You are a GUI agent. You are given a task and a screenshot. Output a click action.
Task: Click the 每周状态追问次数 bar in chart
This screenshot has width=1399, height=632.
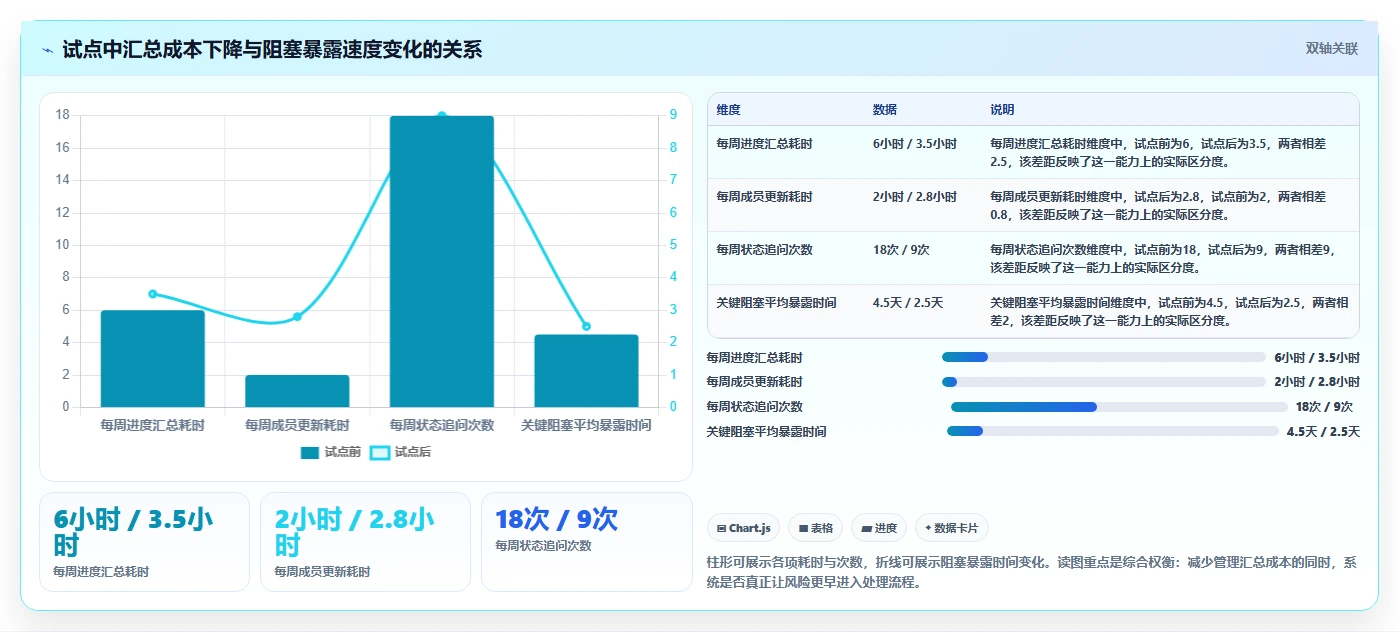click(441, 261)
